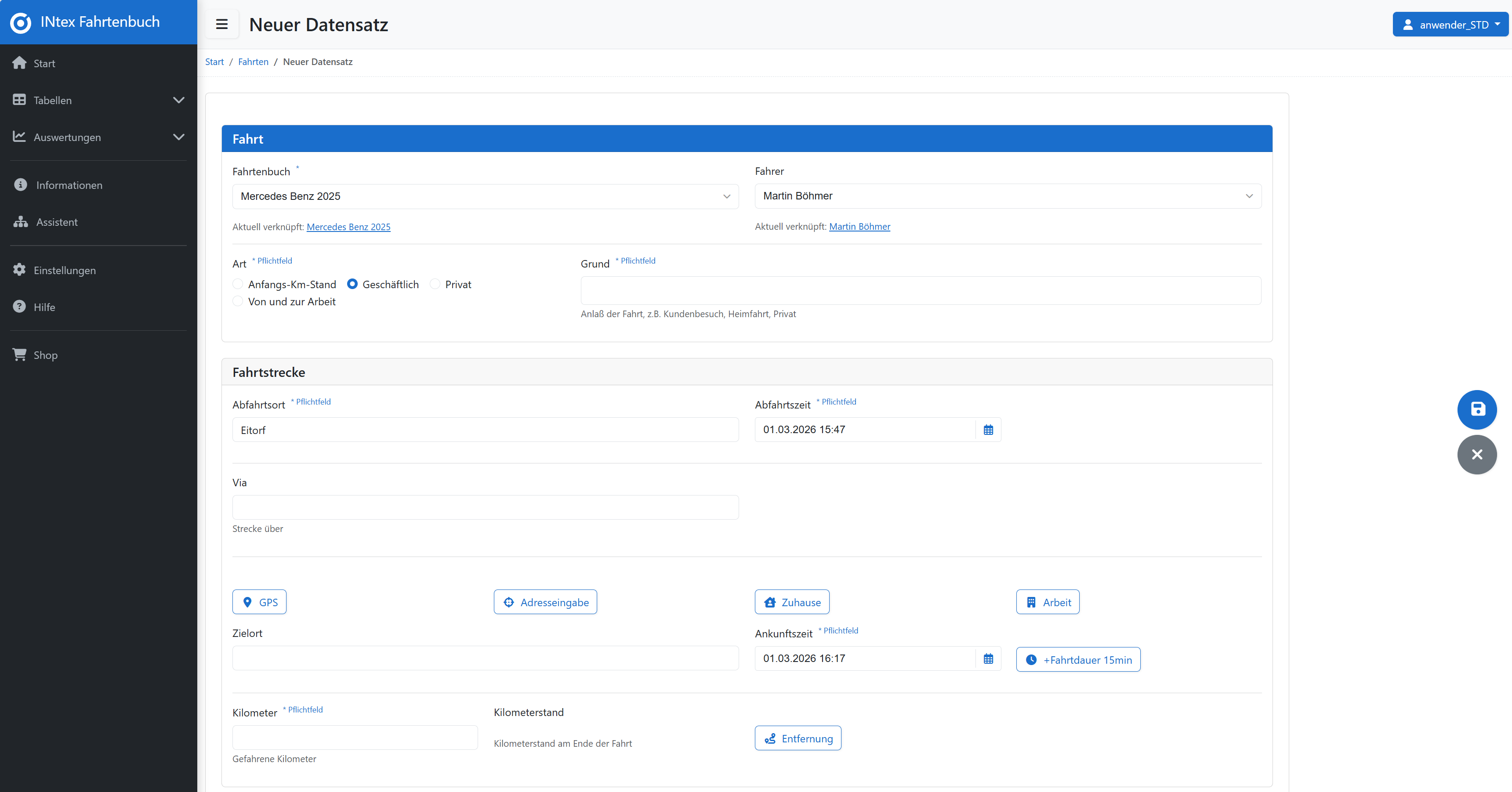Open Einstellungen in the sidebar
This screenshot has width=1512, height=792.
point(65,271)
